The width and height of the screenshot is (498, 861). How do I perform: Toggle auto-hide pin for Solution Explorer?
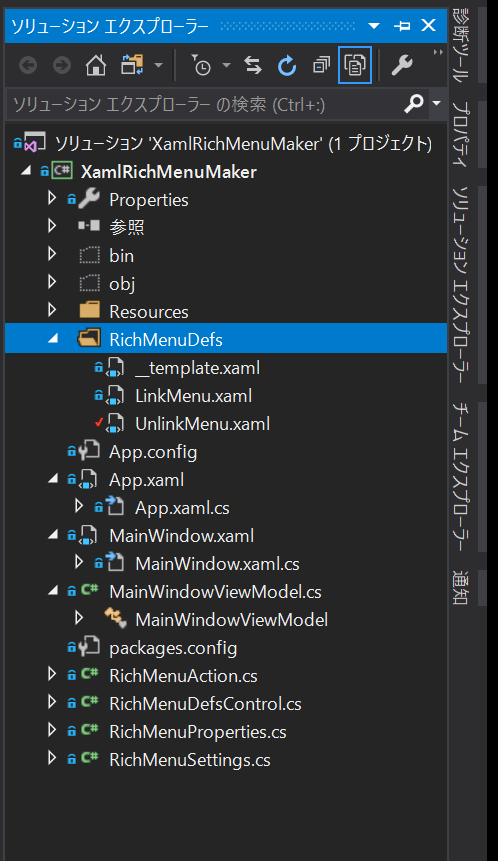402,26
